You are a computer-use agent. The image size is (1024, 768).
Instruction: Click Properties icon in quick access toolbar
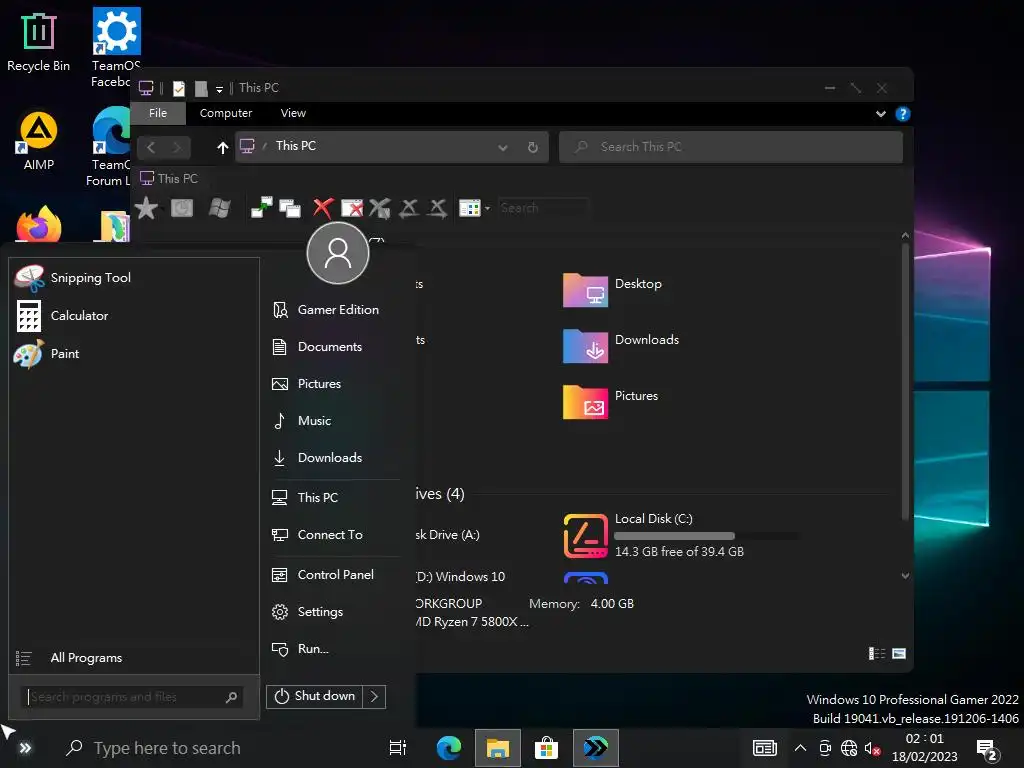[x=178, y=88]
